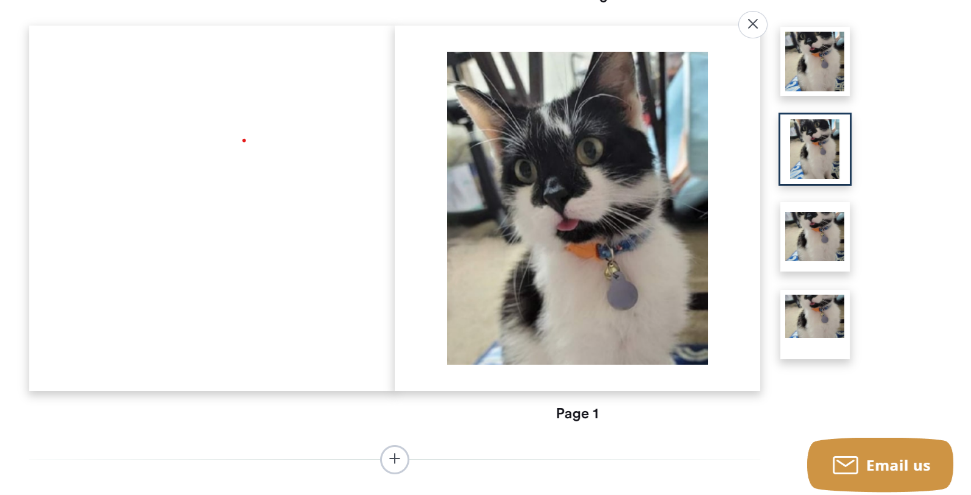Click the envelope icon in Email us
This screenshot has width=971, height=495.
coord(845,465)
